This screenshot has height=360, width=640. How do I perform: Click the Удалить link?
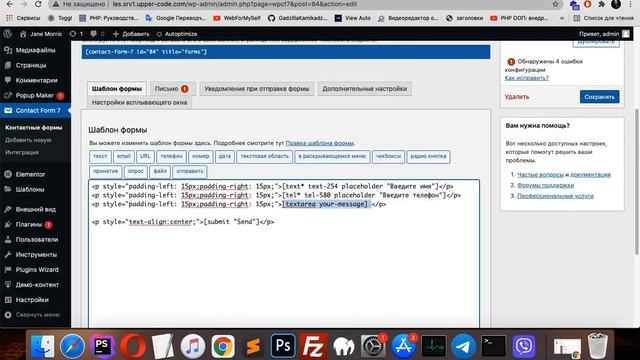517,97
